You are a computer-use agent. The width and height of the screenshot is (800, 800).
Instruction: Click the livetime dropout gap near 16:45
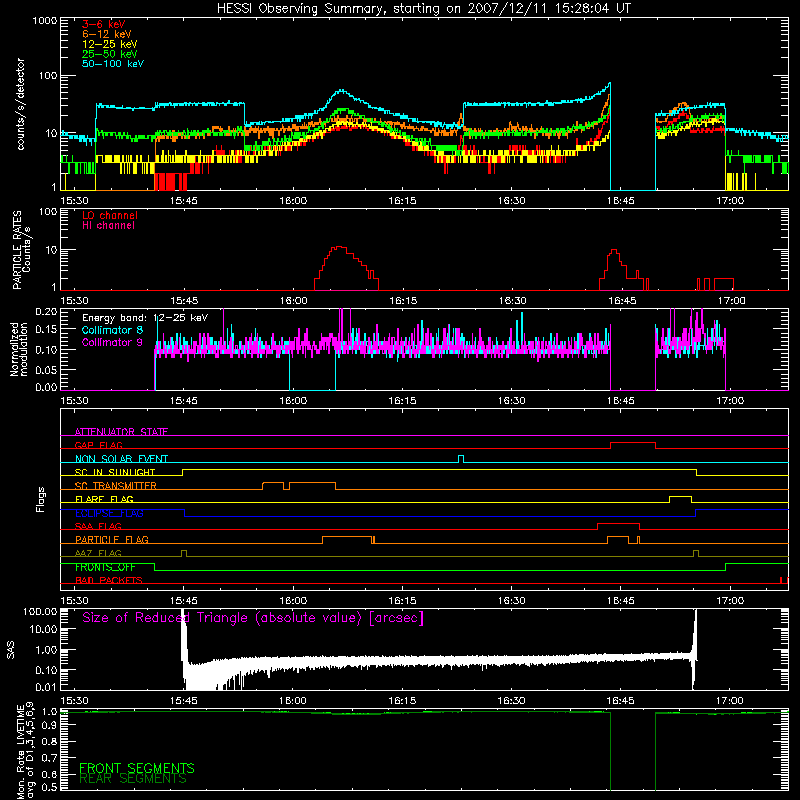(x=633, y=751)
